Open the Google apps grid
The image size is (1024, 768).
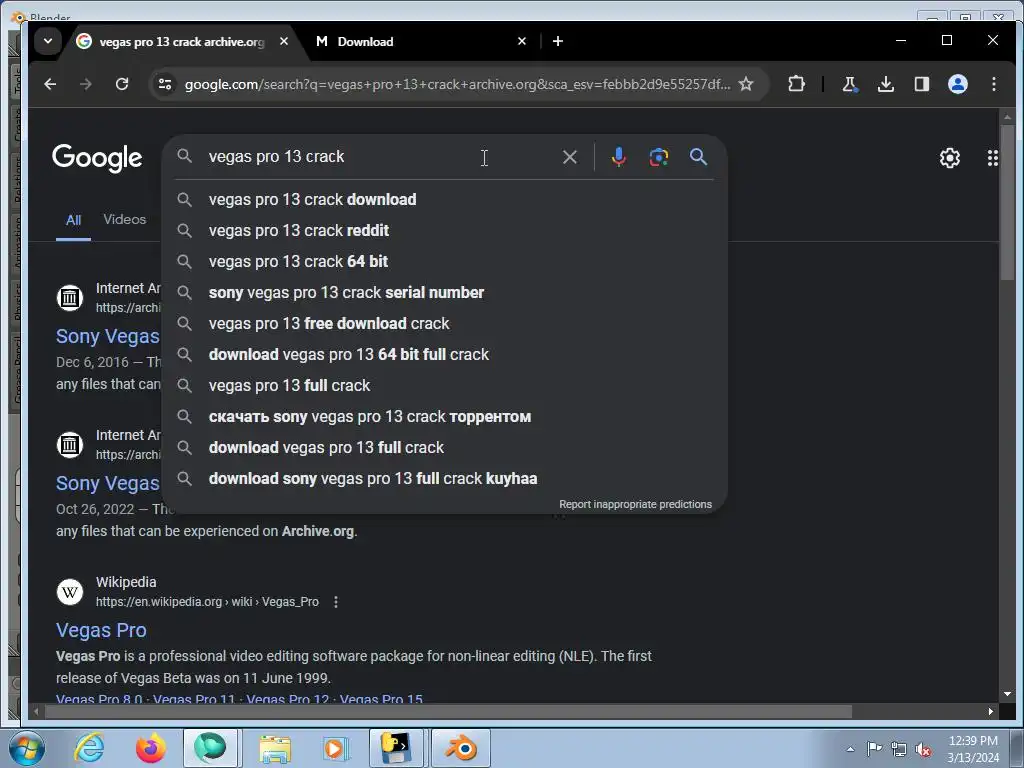pyautogui.click(x=993, y=157)
